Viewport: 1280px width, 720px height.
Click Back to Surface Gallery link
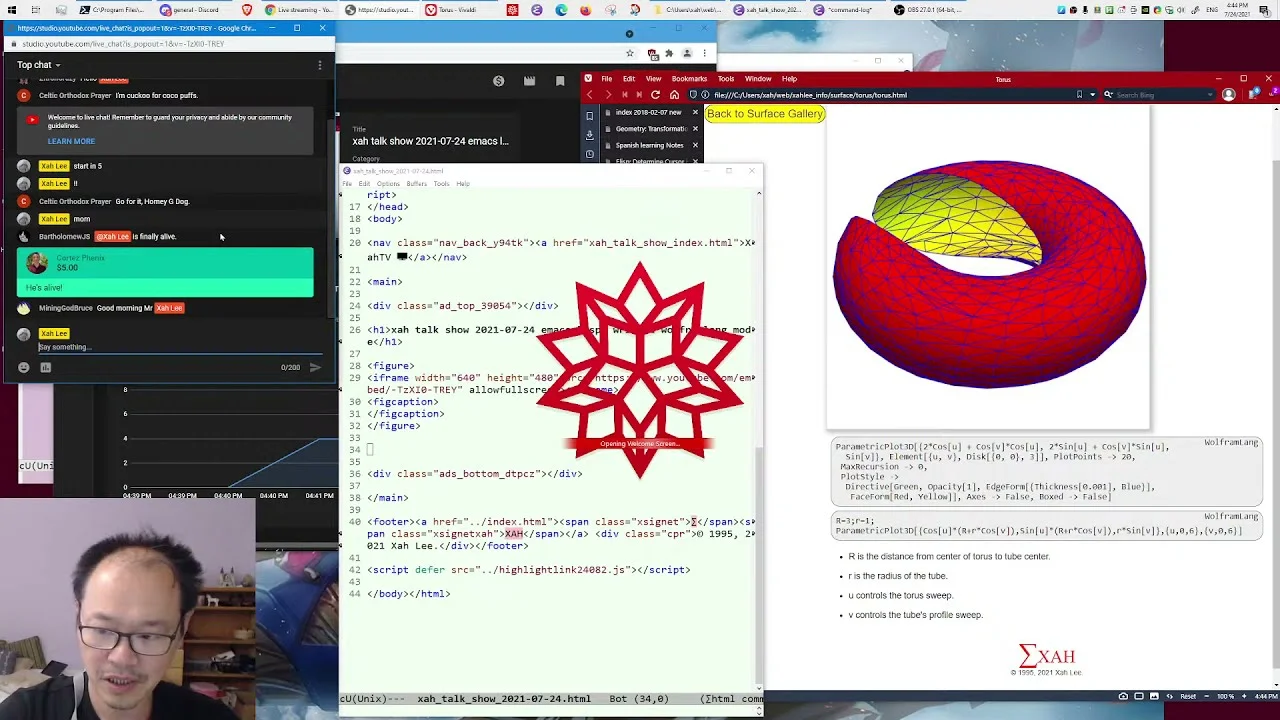pyautogui.click(x=765, y=114)
